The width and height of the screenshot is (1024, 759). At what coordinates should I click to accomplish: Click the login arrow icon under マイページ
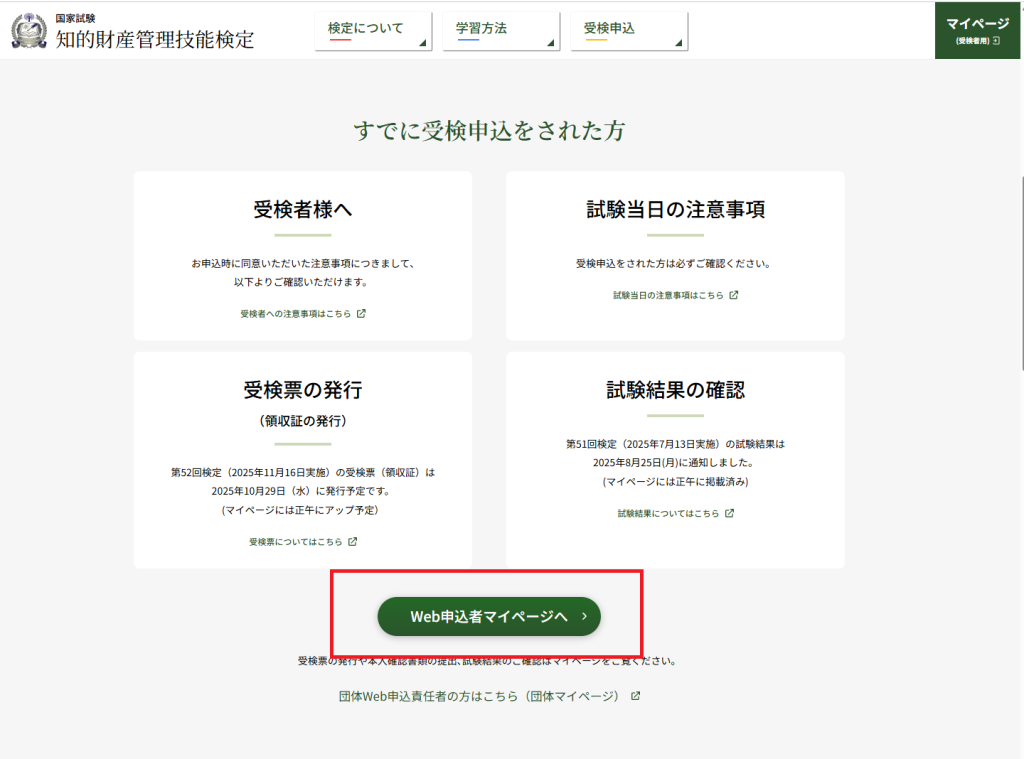(996, 41)
